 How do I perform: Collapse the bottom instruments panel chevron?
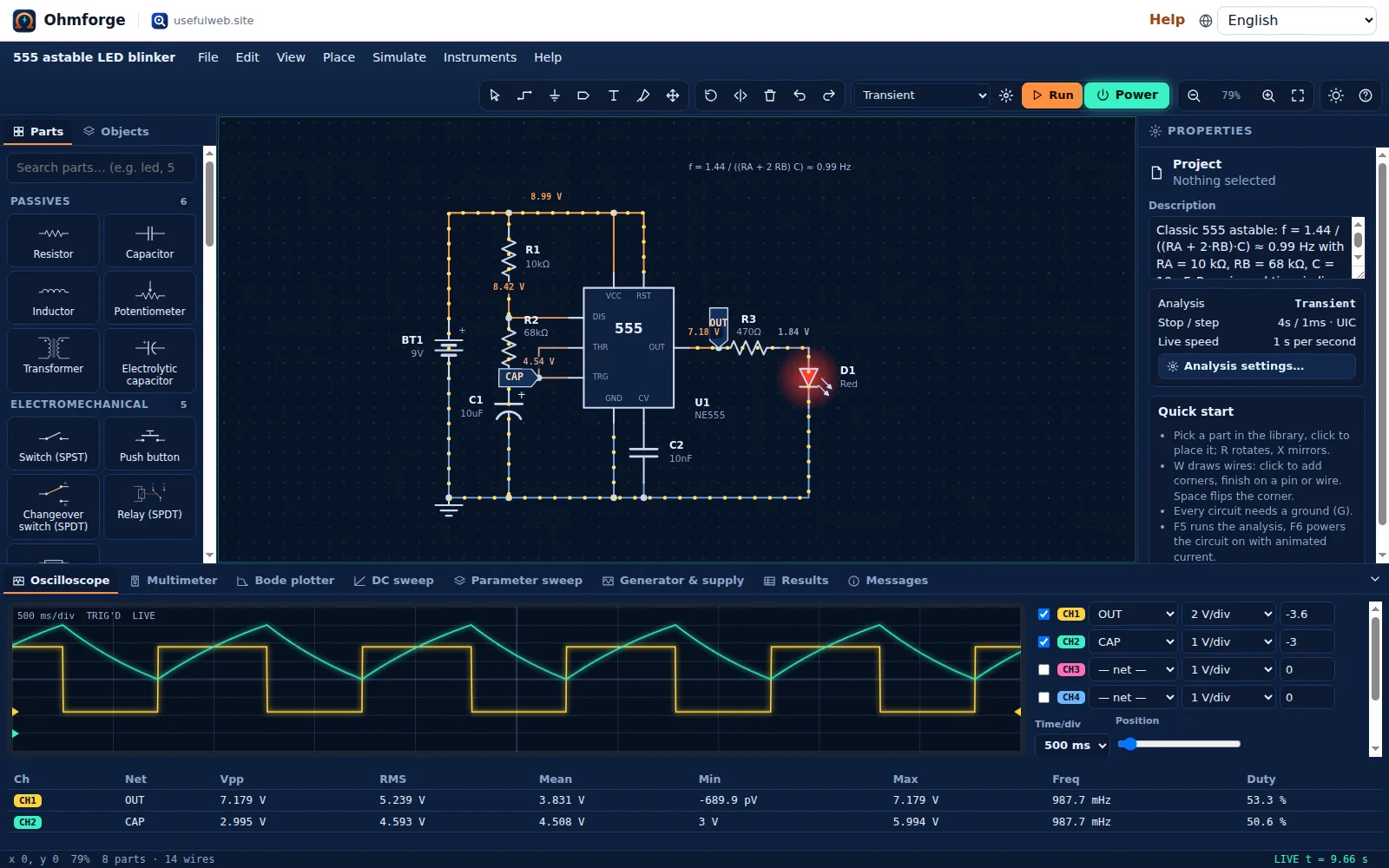1374,579
